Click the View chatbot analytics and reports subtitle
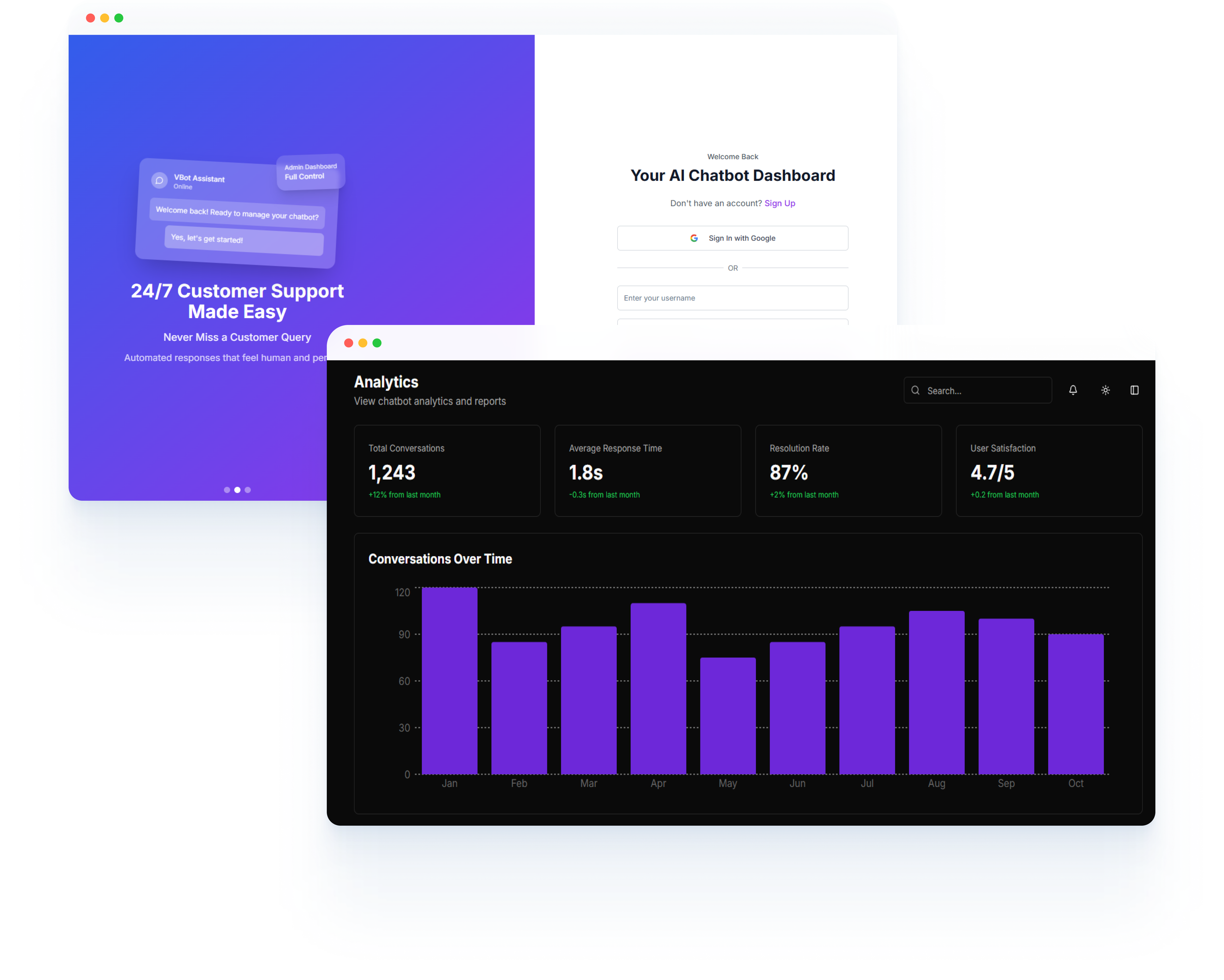 click(x=430, y=401)
